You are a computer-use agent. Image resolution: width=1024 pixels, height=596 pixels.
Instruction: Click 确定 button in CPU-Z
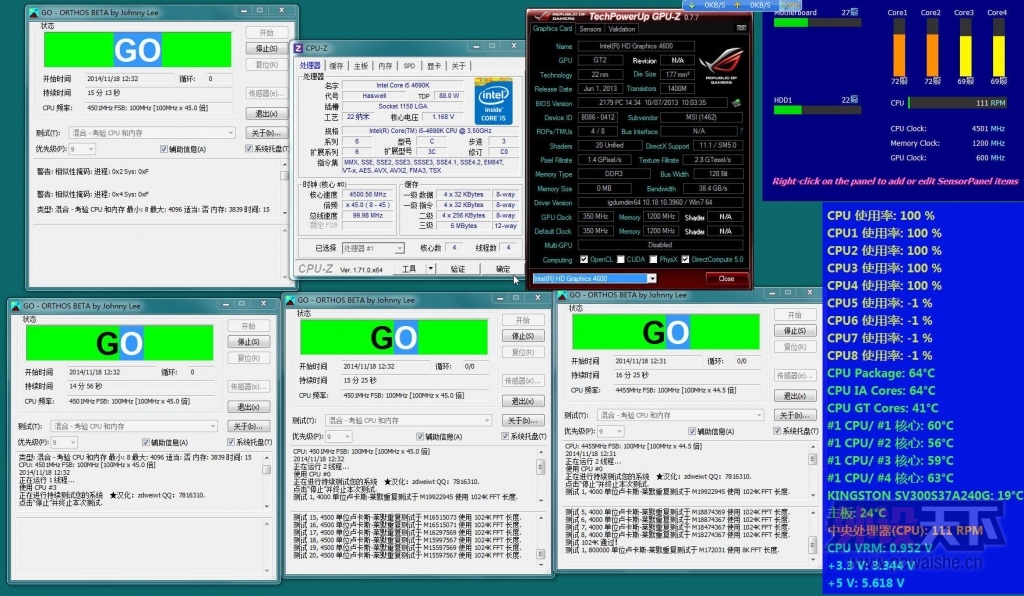(503, 269)
